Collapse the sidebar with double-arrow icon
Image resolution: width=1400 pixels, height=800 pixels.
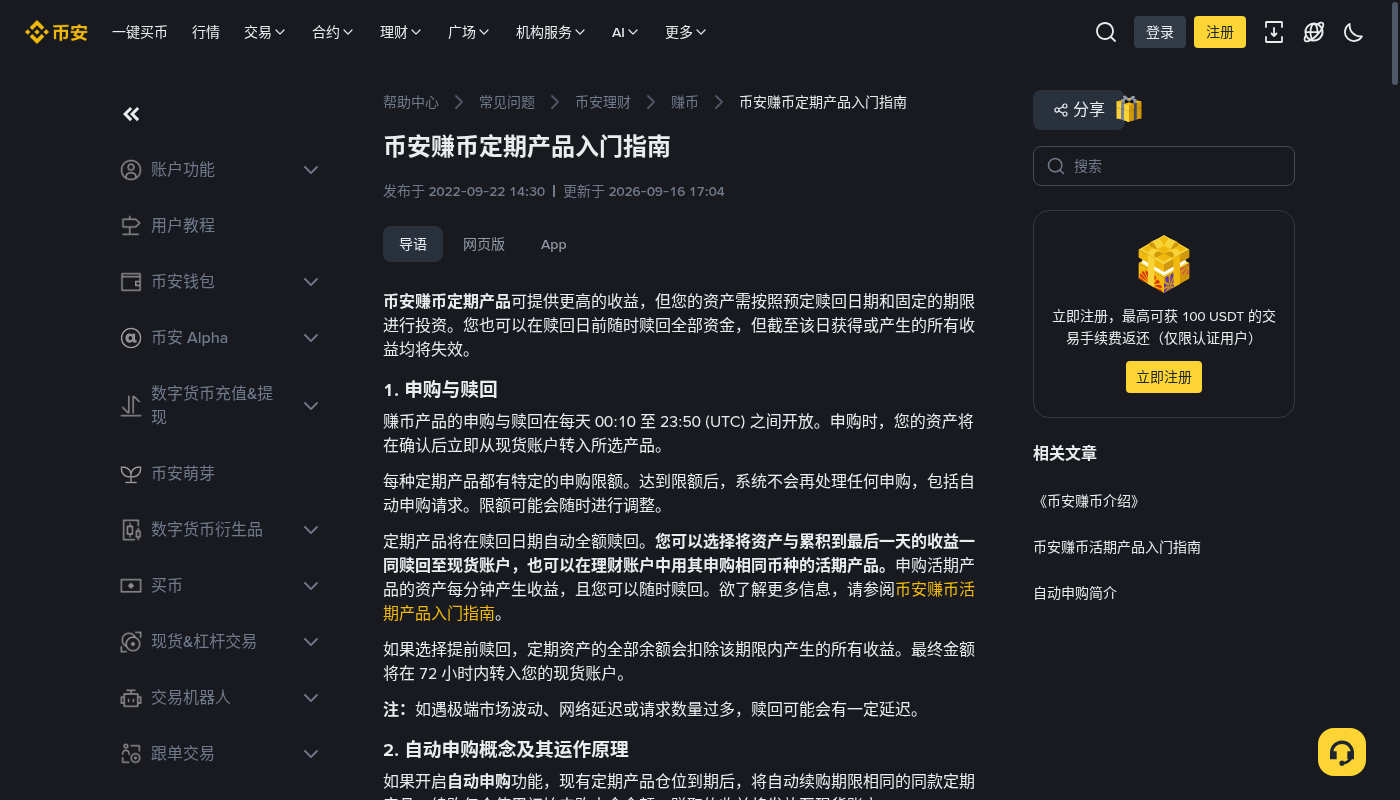click(131, 114)
